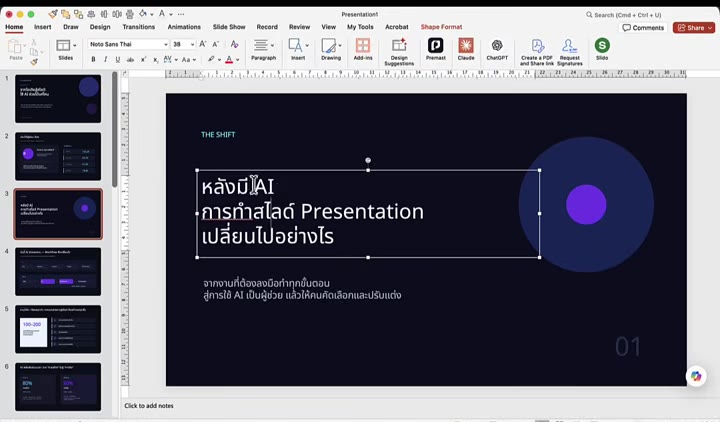This screenshot has height=422, width=720.
Task: Click the Comments button
Action: click(x=643, y=28)
